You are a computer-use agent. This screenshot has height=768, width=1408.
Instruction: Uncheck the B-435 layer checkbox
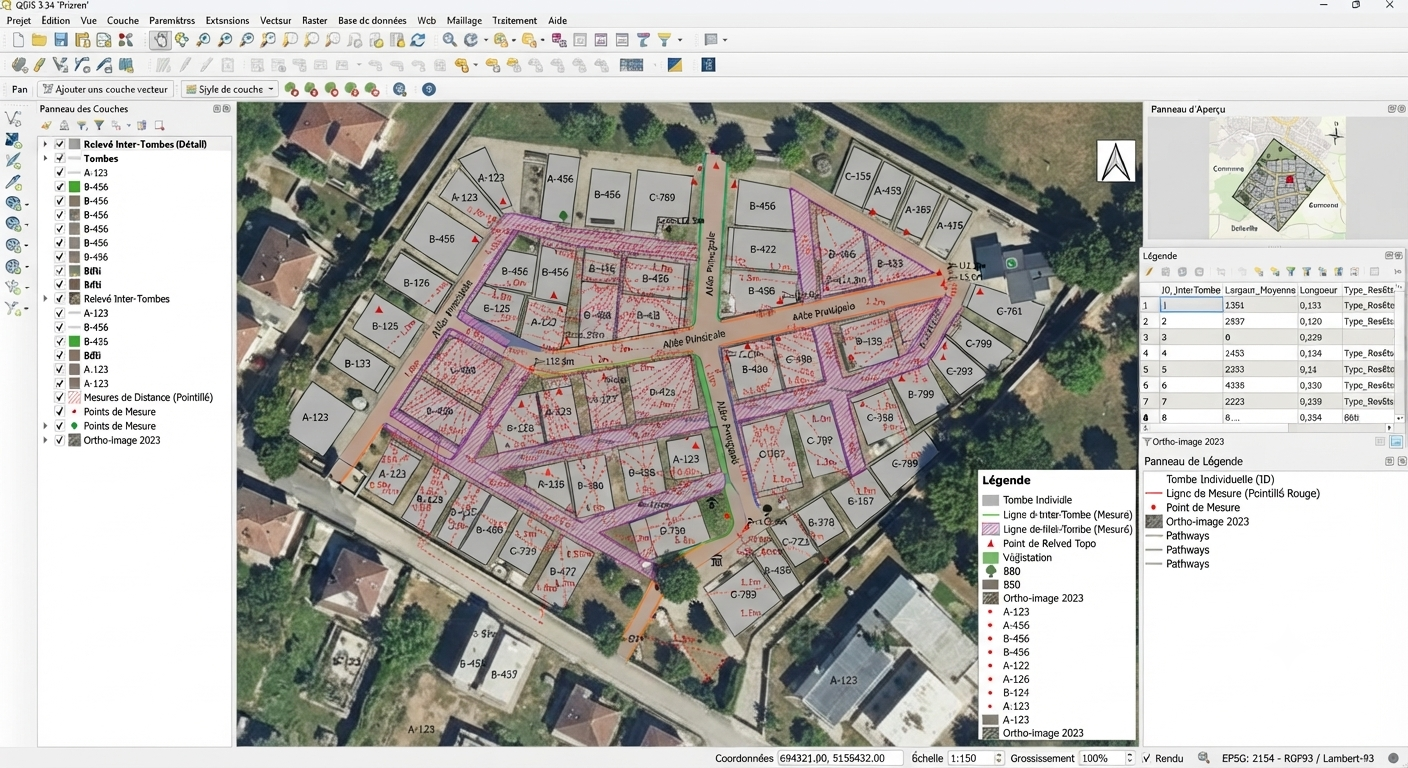[60, 341]
